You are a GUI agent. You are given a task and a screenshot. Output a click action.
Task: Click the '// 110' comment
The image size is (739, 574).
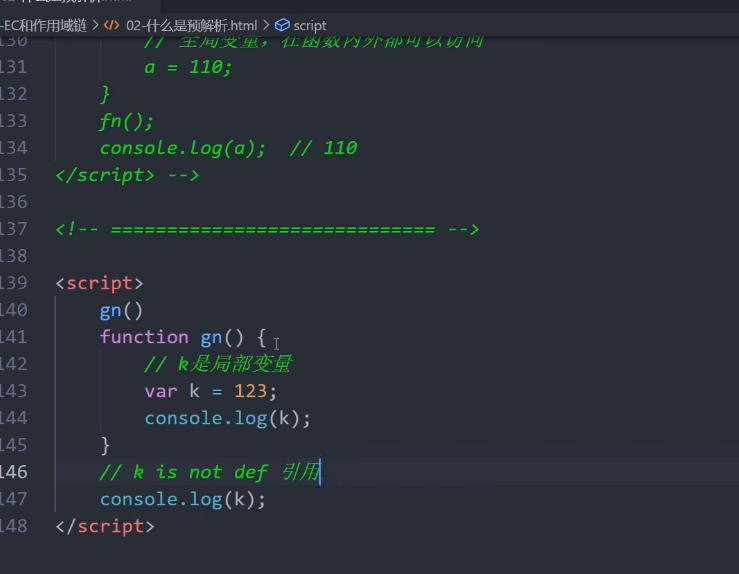pos(323,148)
